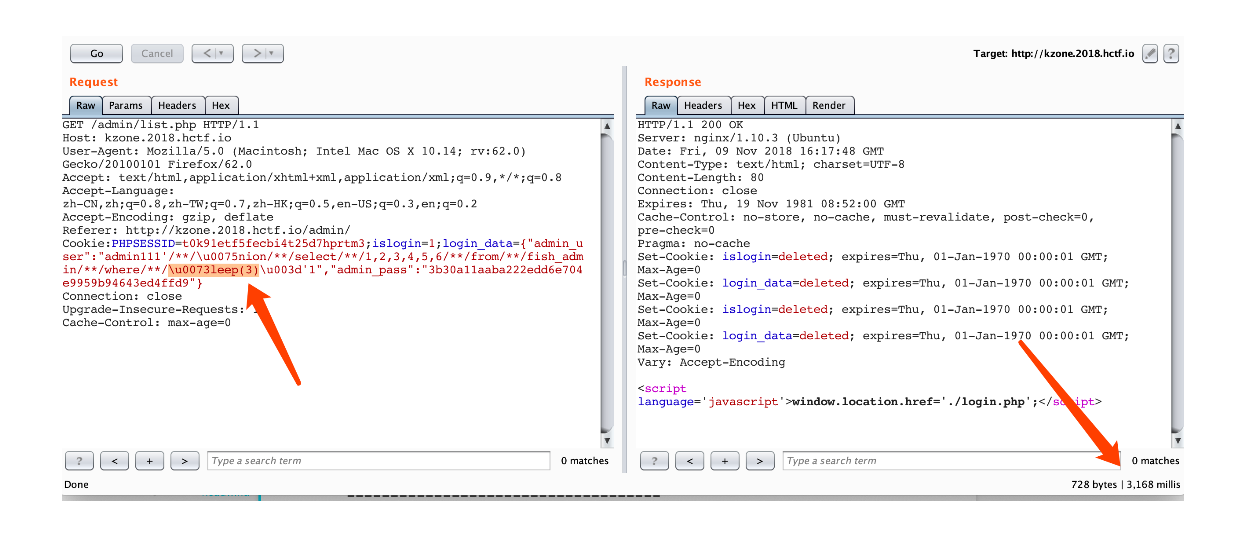1246x537 pixels.
Task: Select the Request Raw tab
Action: coord(86,105)
